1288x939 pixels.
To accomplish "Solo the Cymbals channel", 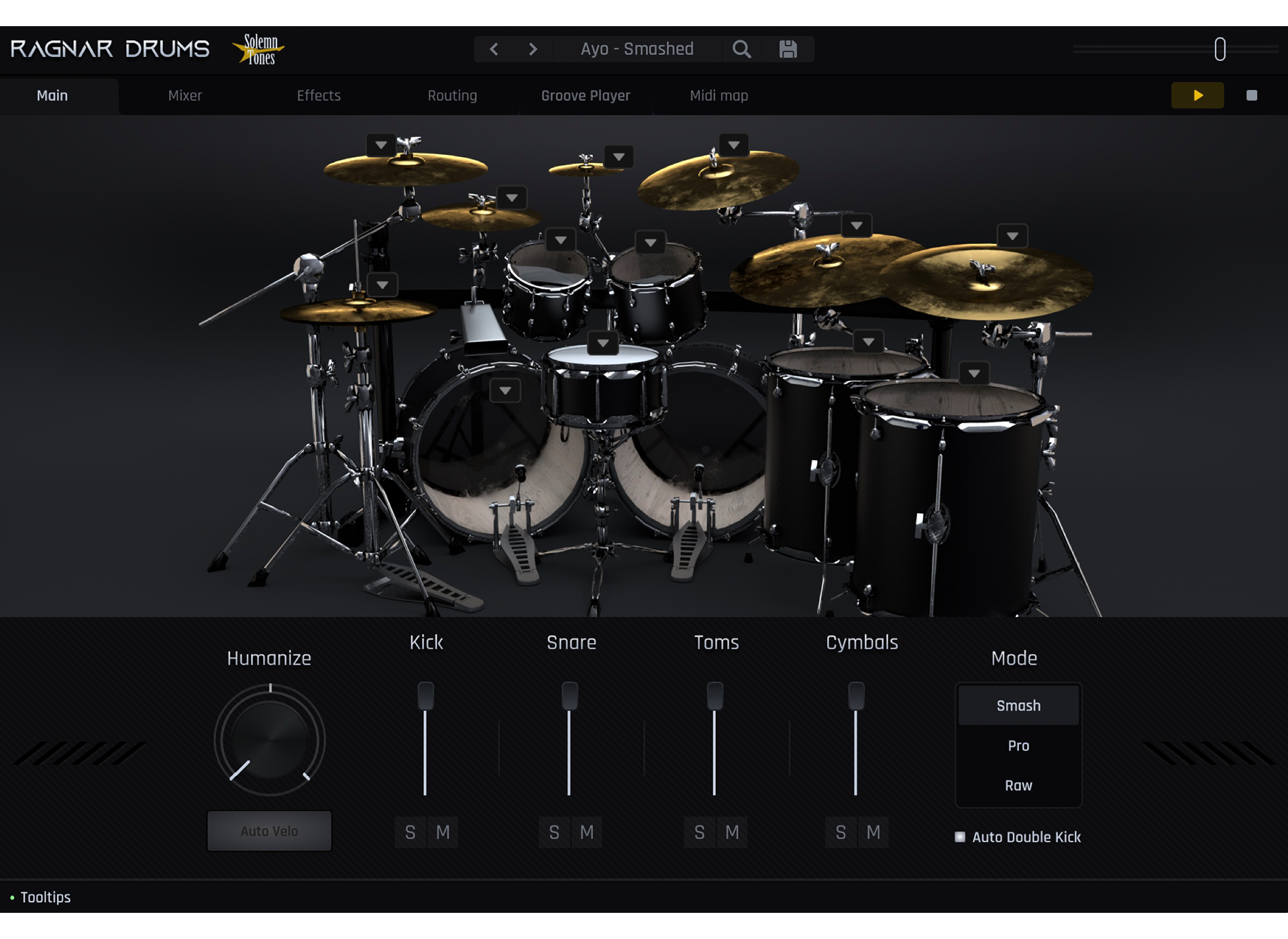I will pyautogui.click(x=841, y=832).
